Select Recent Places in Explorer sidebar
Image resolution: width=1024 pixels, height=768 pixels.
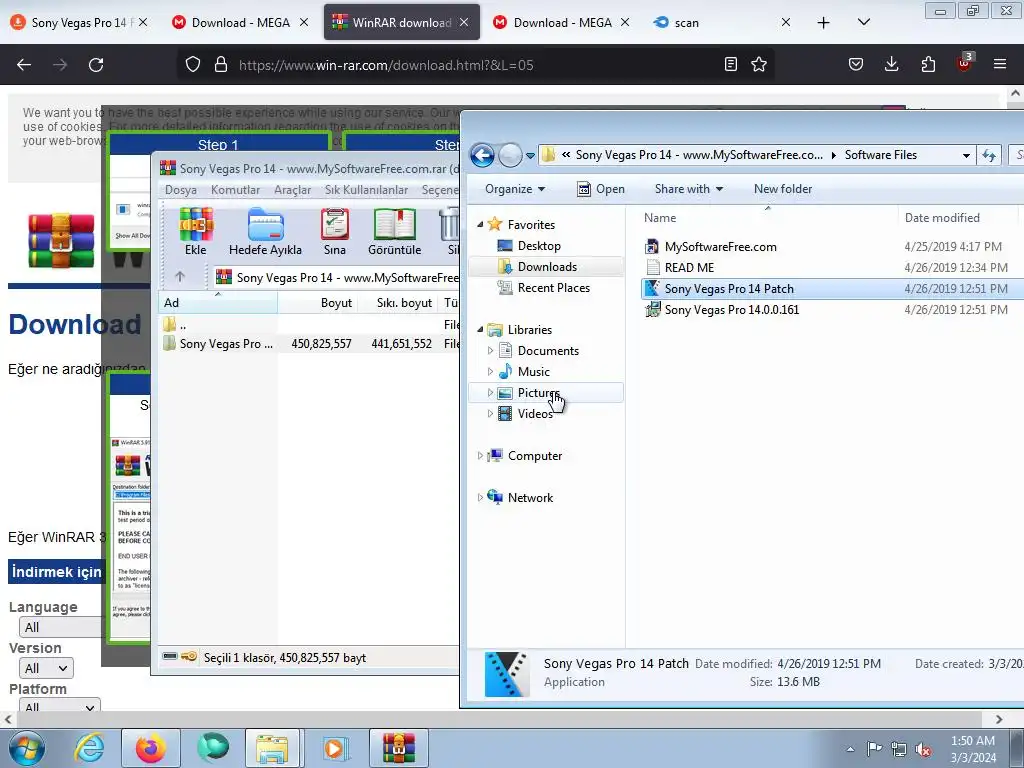click(x=553, y=287)
